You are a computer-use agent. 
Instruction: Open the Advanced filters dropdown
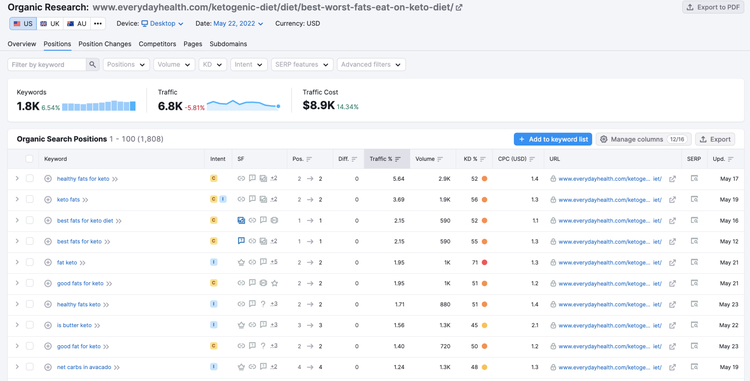(371, 65)
